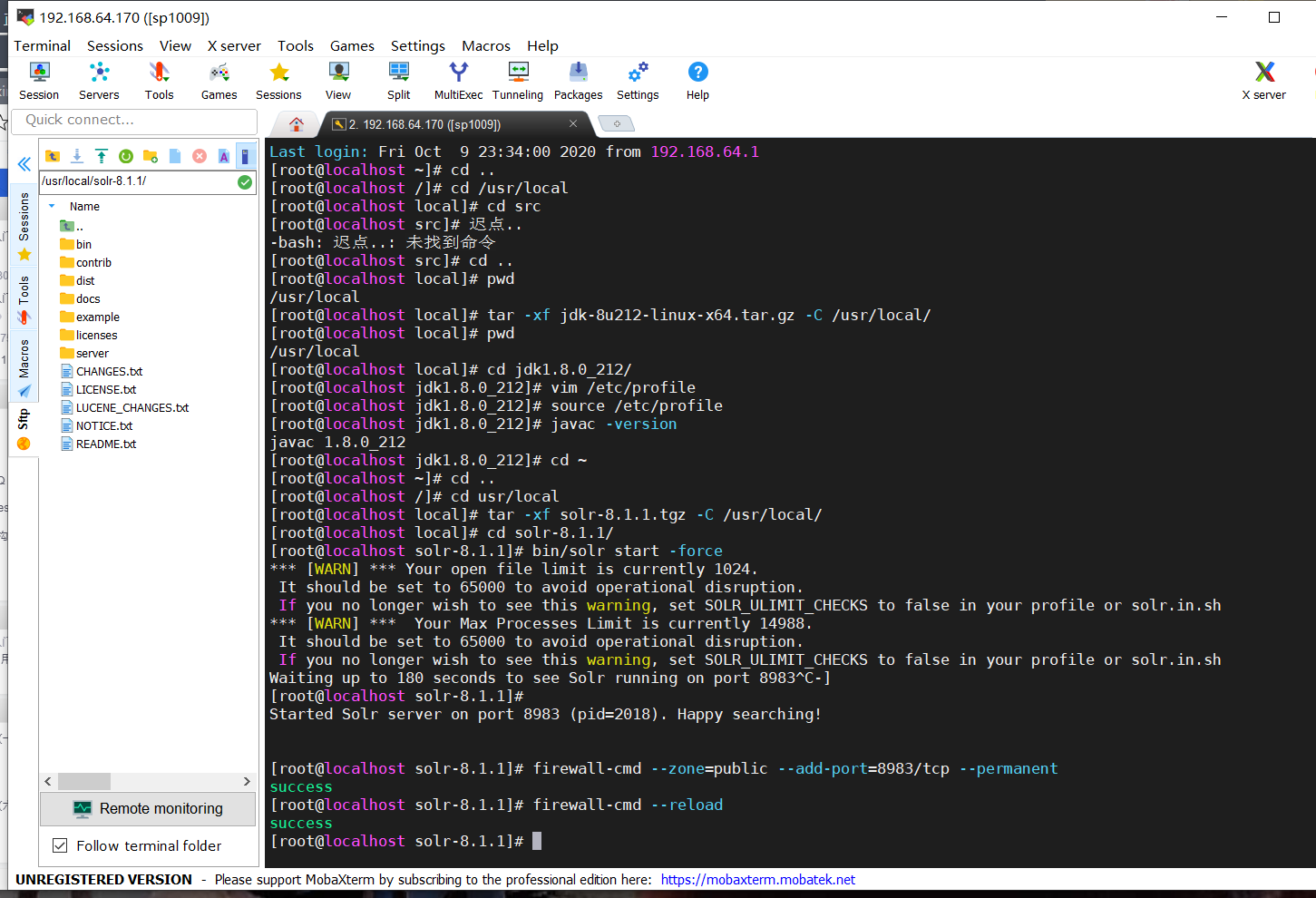Open the Tools menu

[296, 45]
